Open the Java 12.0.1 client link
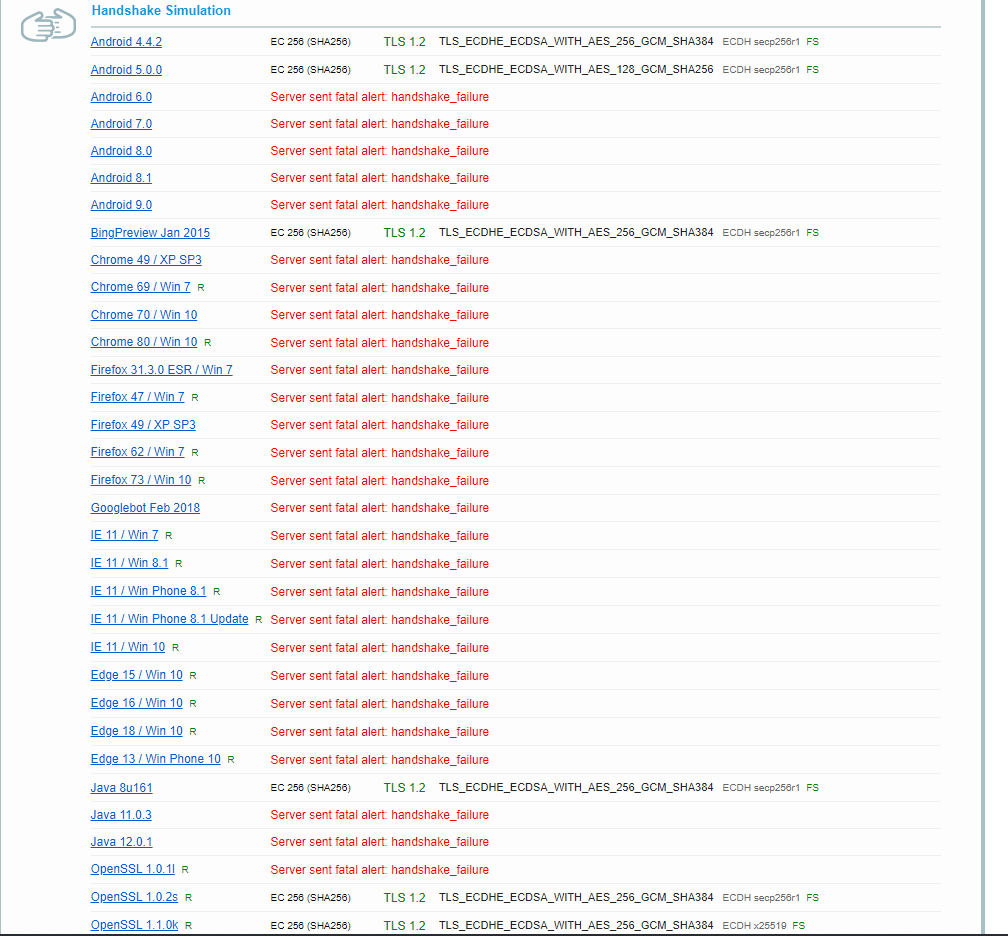The image size is (1008, 936). [x=121, y=842]
